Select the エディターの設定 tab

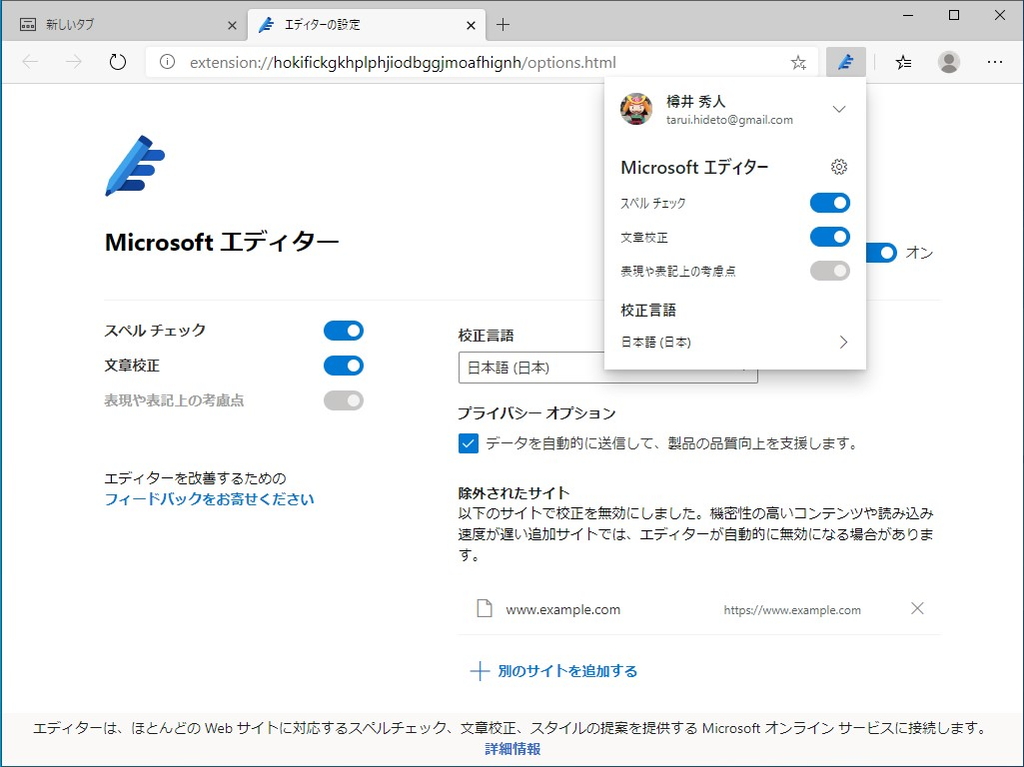point(350,24)
